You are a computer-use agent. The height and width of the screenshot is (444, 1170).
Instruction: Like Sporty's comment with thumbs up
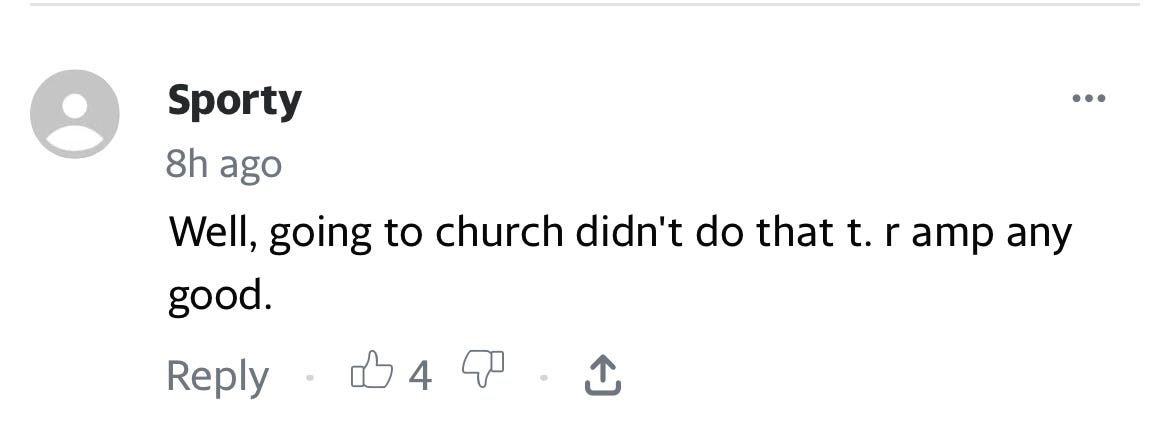[x=372, y=371]
